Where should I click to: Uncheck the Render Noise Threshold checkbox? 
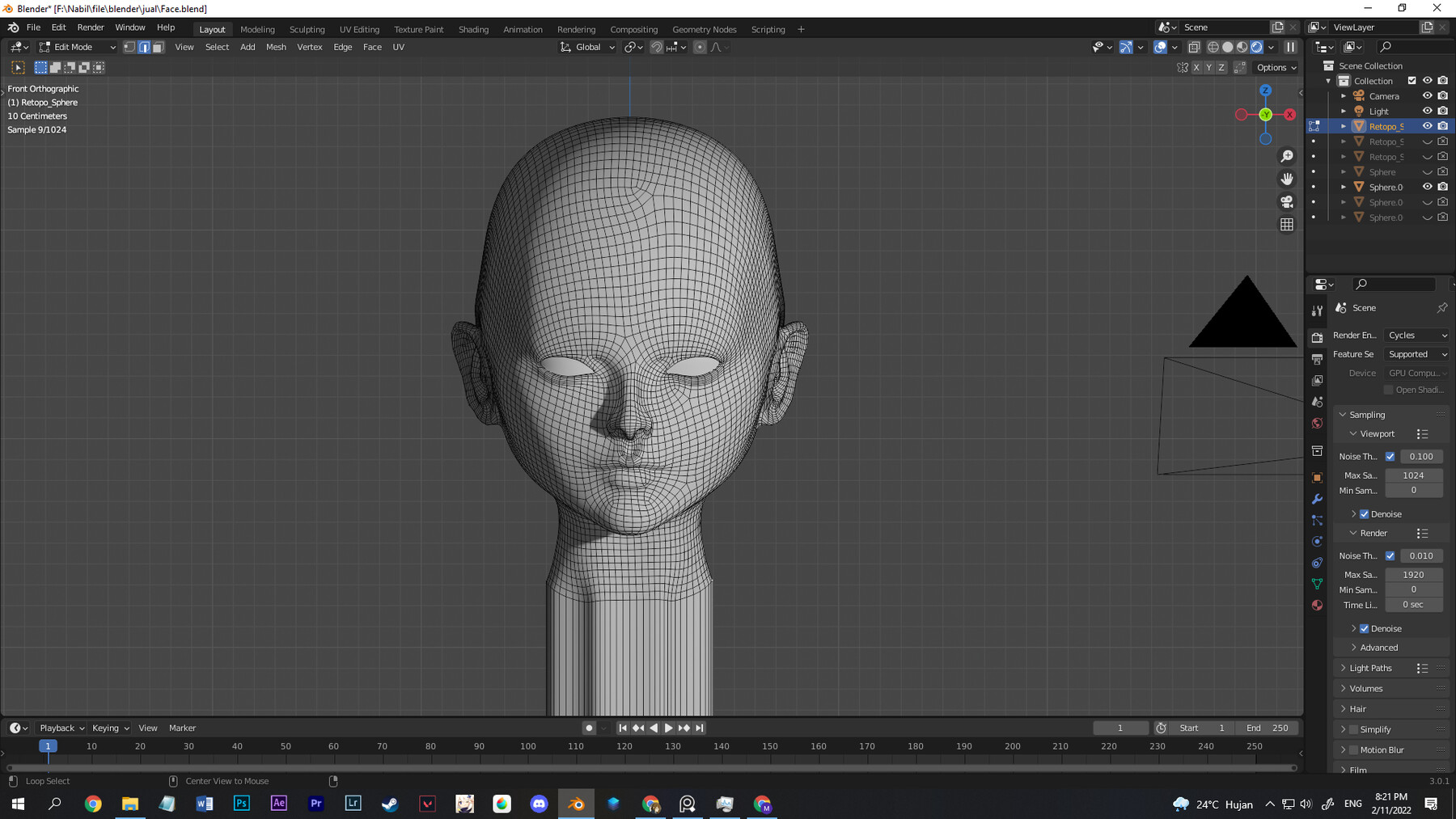pos(1391,555)
